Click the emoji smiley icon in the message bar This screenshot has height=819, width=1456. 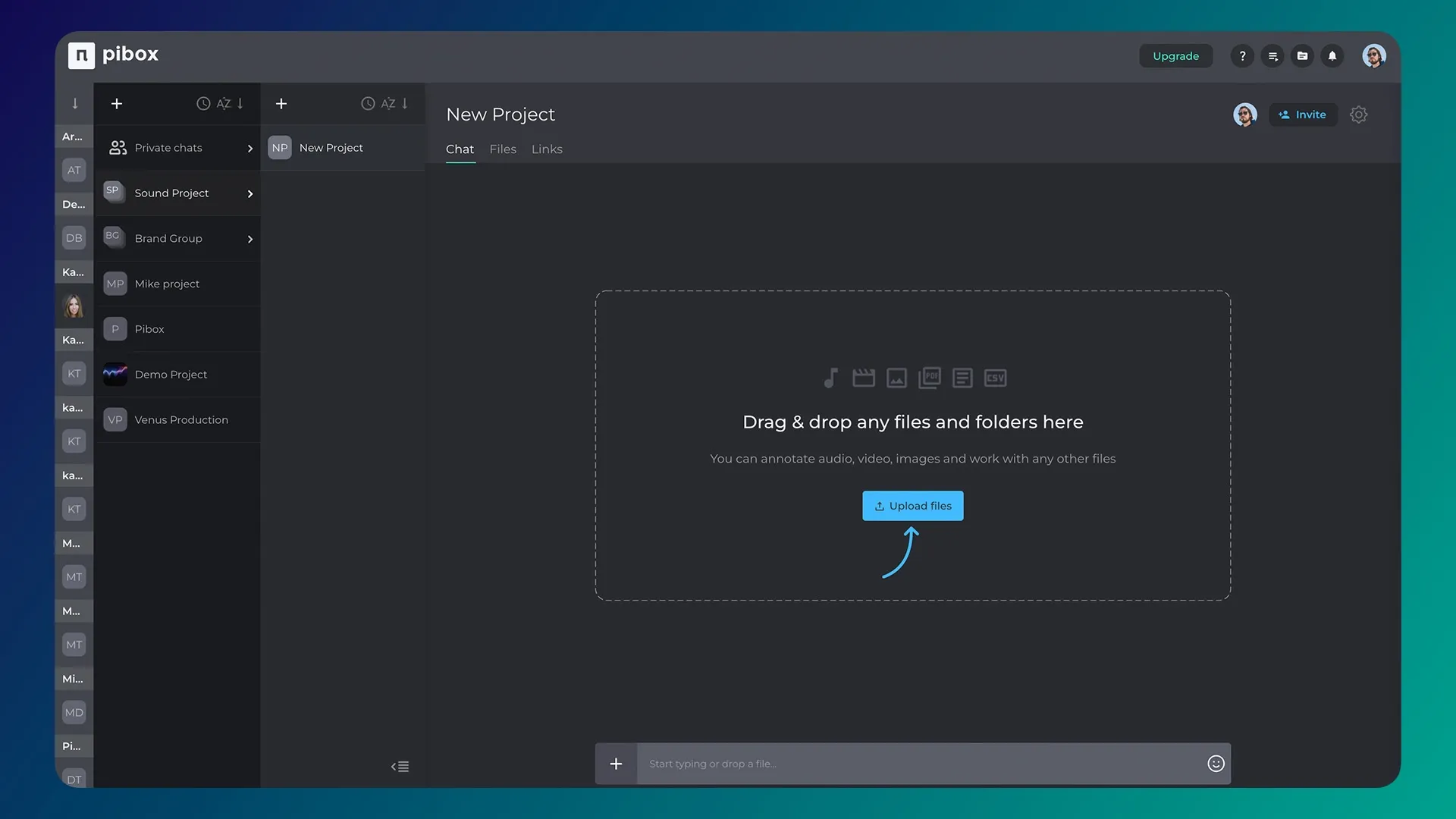click(1216, 764)
